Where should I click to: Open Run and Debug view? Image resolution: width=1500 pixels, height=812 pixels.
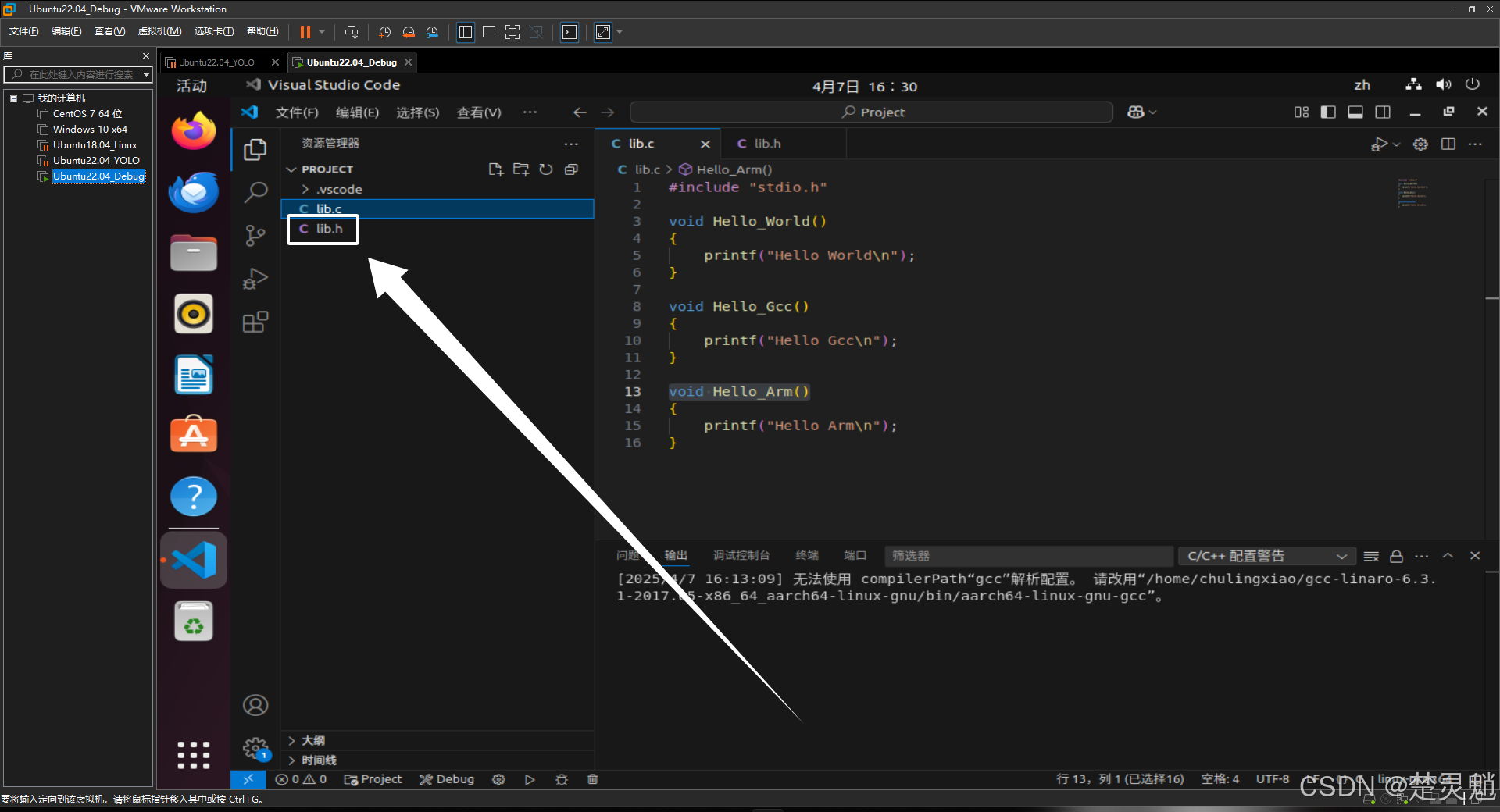click(255, 279)
